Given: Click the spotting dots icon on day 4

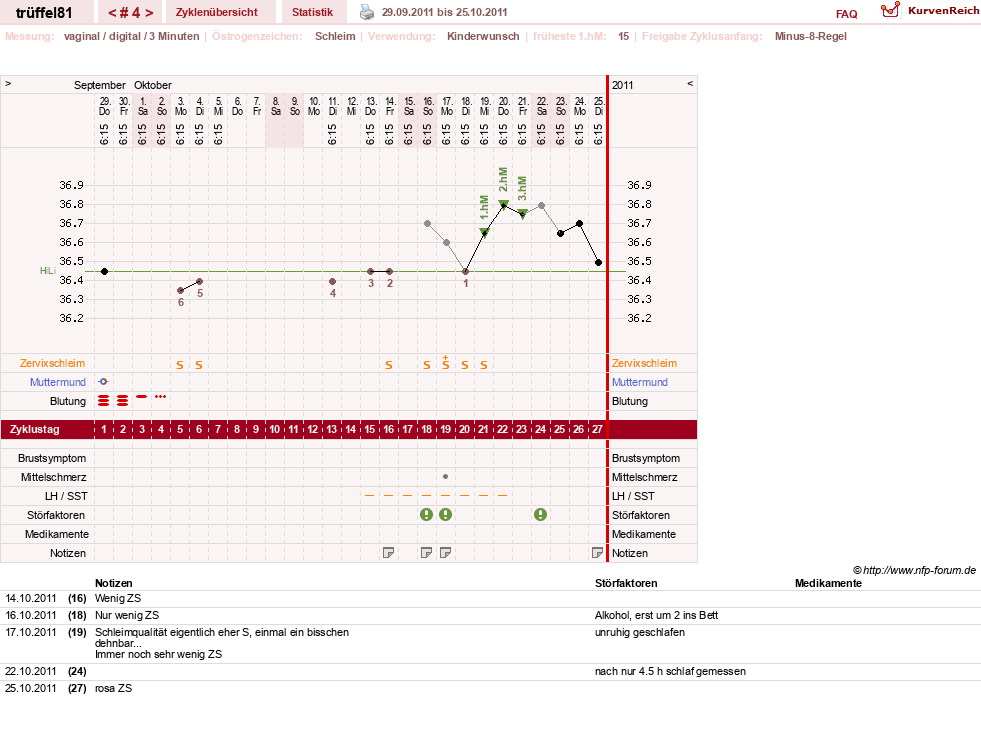Looking at the screenshot, I should point(161,397).
